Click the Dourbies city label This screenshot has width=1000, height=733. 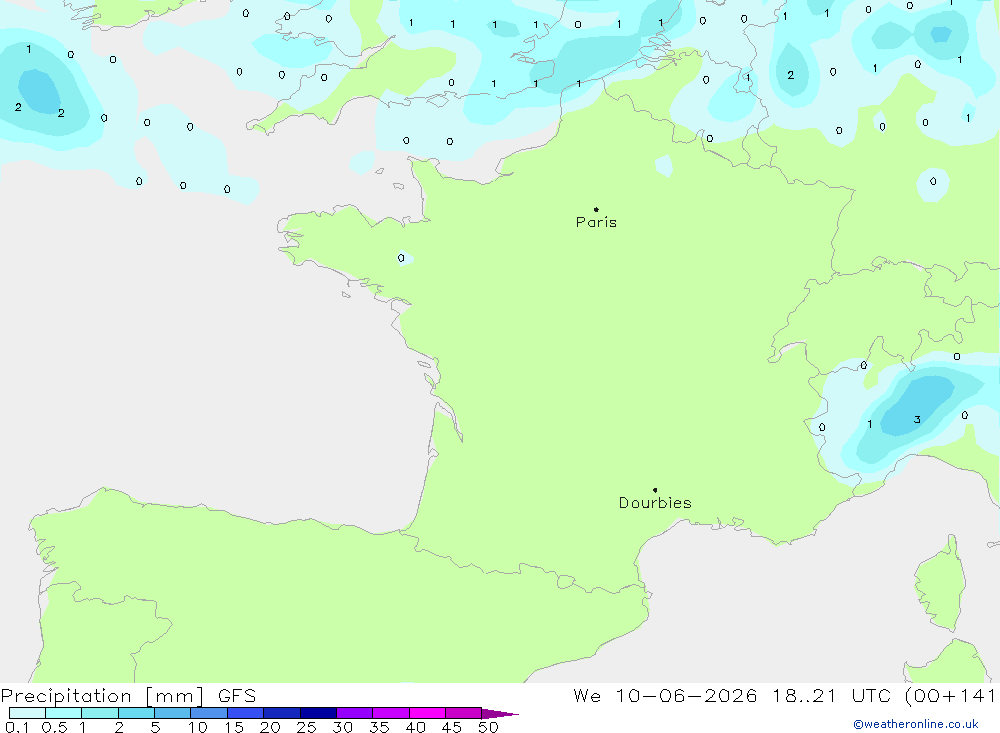click(655, 503)
